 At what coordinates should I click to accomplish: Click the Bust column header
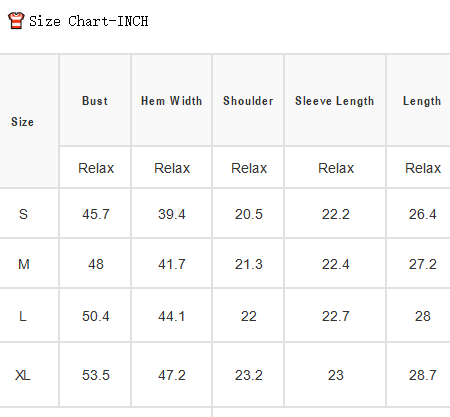(x=95, y=101)
